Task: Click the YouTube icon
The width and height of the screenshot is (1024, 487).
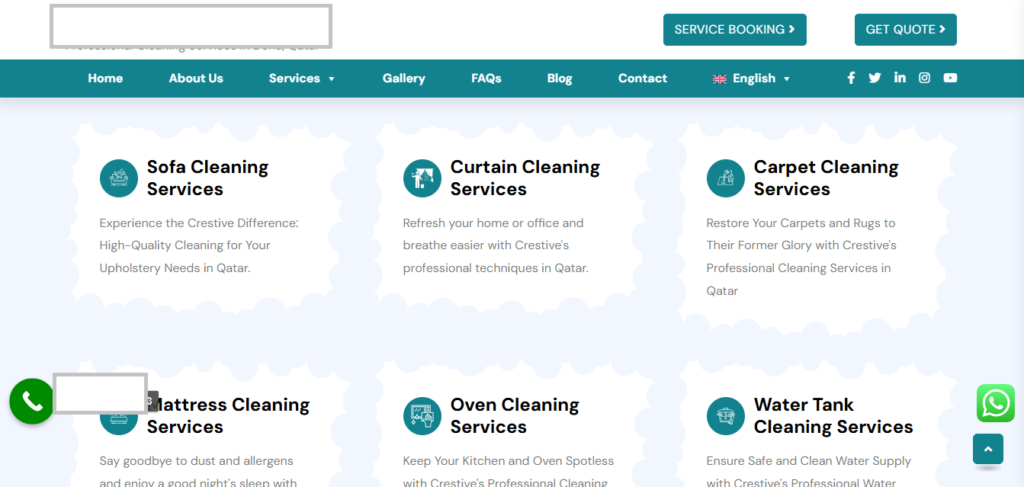Action: point(950,78)
